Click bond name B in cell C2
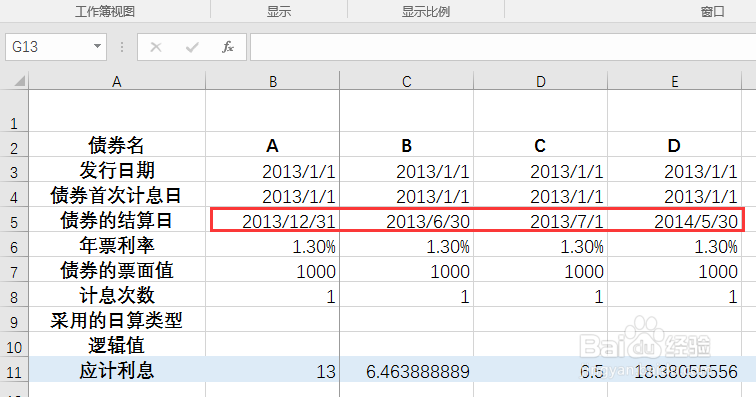Image resolution: width=756 pixels, height=397 pixels. pos(406,145)
